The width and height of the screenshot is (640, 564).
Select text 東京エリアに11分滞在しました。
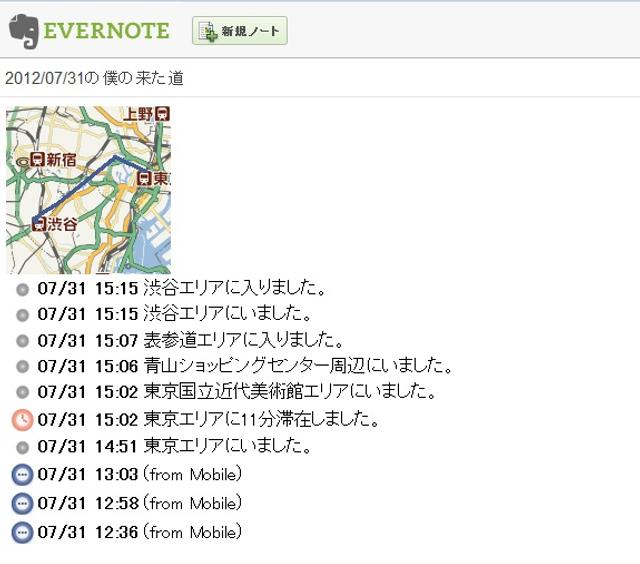[x=262, y=419]
